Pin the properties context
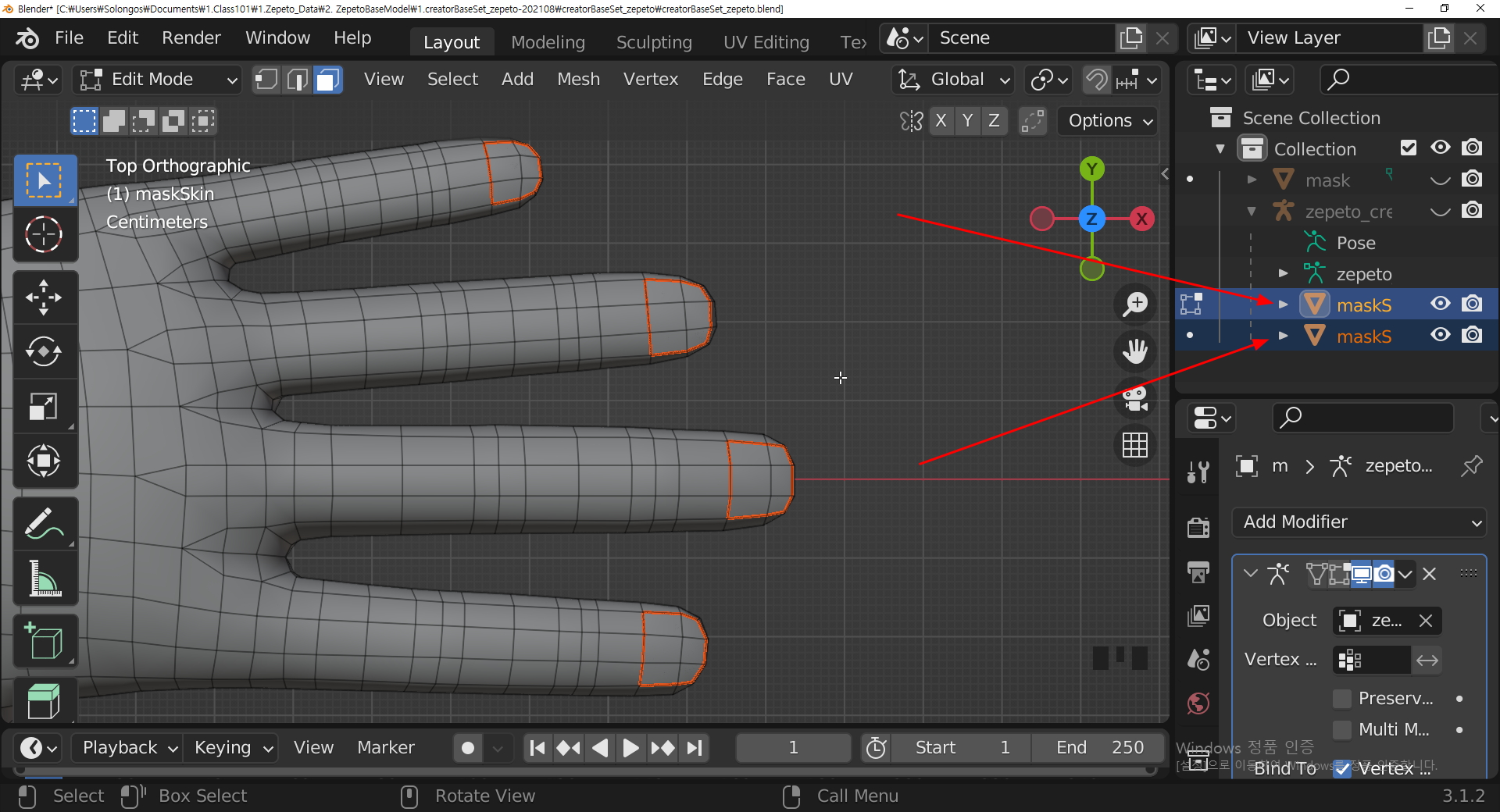The width and height of the screenshot is (1500, 812). click(1471, 466)
